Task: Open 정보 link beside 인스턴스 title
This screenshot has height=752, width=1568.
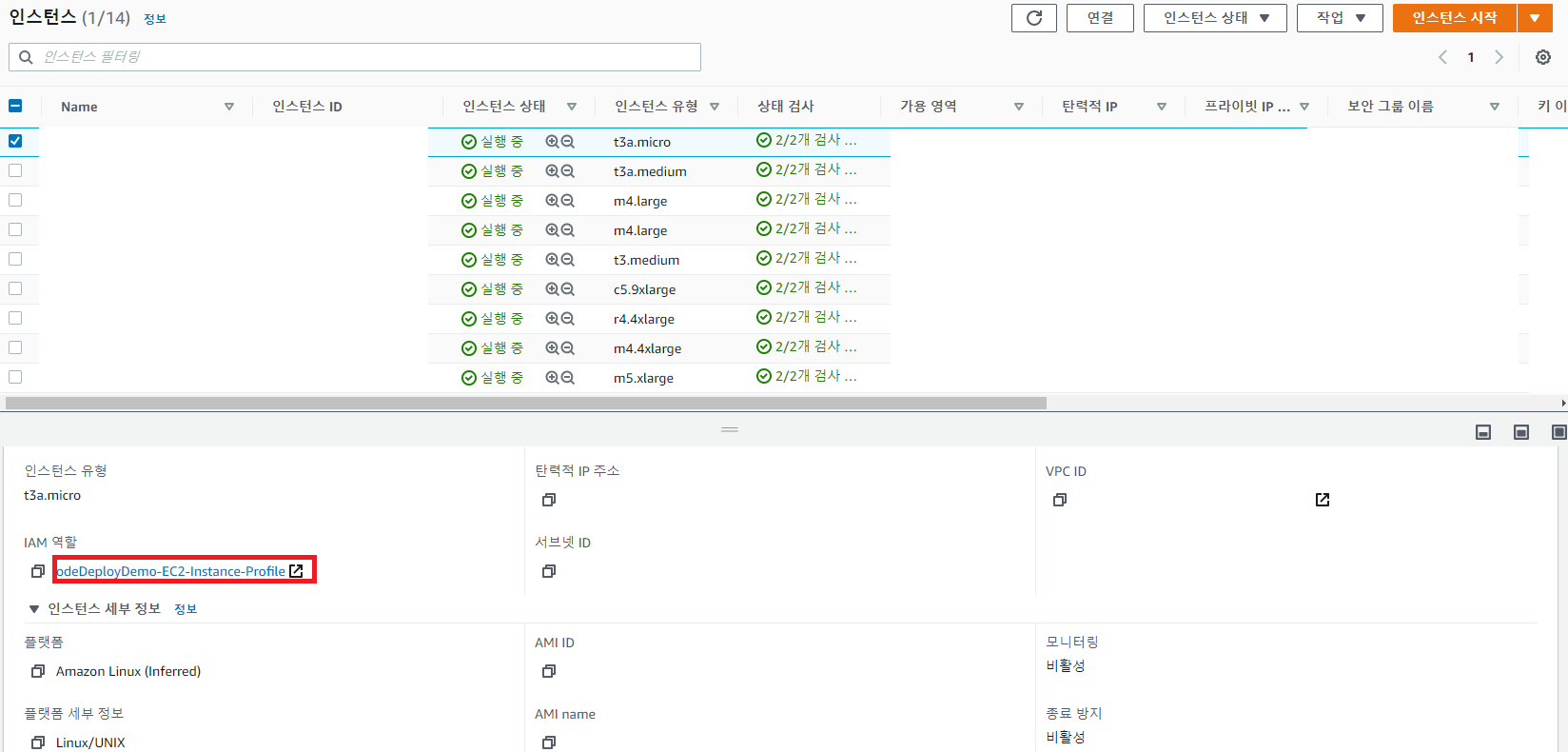Action: 155,19
